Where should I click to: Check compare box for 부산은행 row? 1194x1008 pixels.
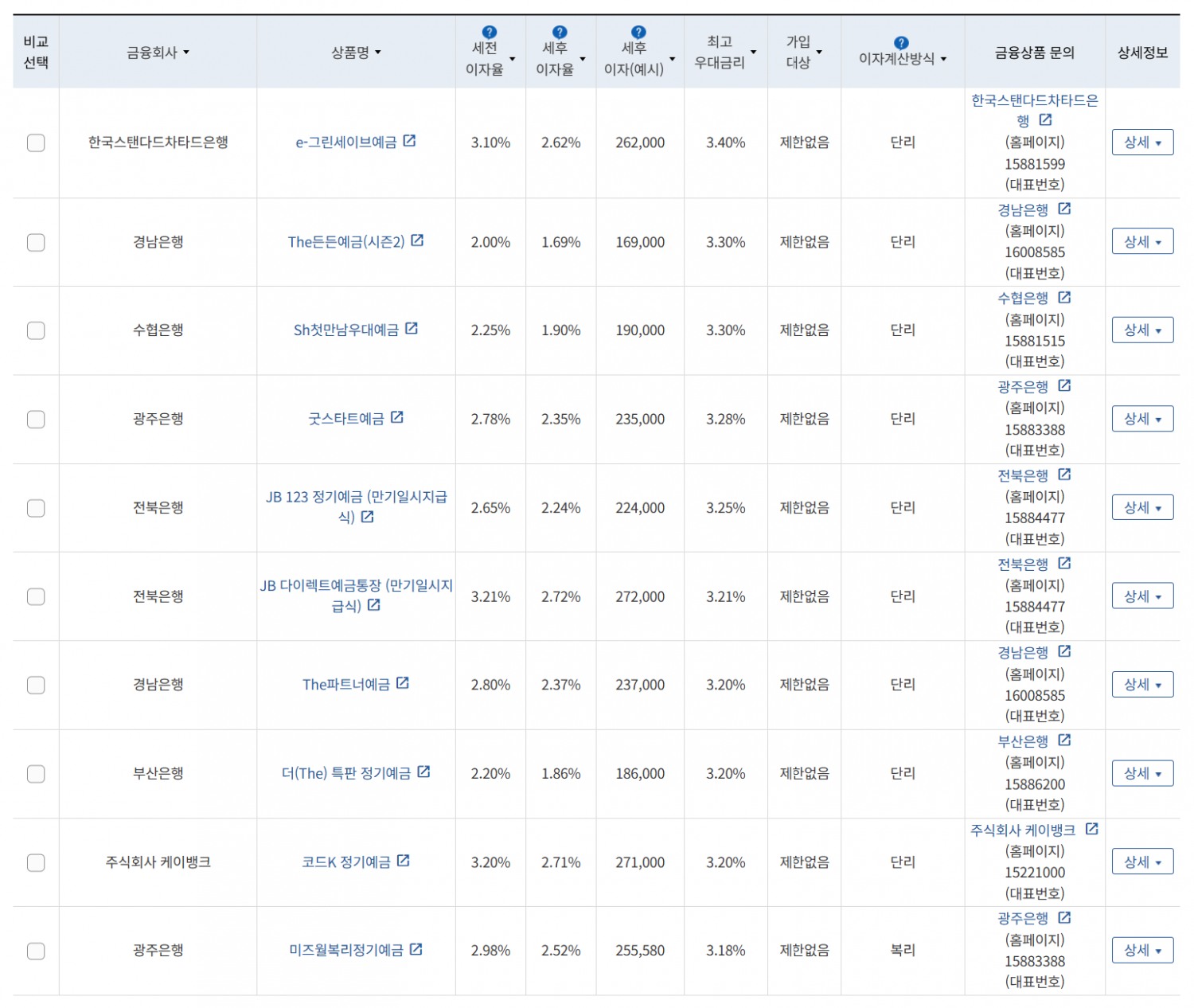tap(36, 774)
